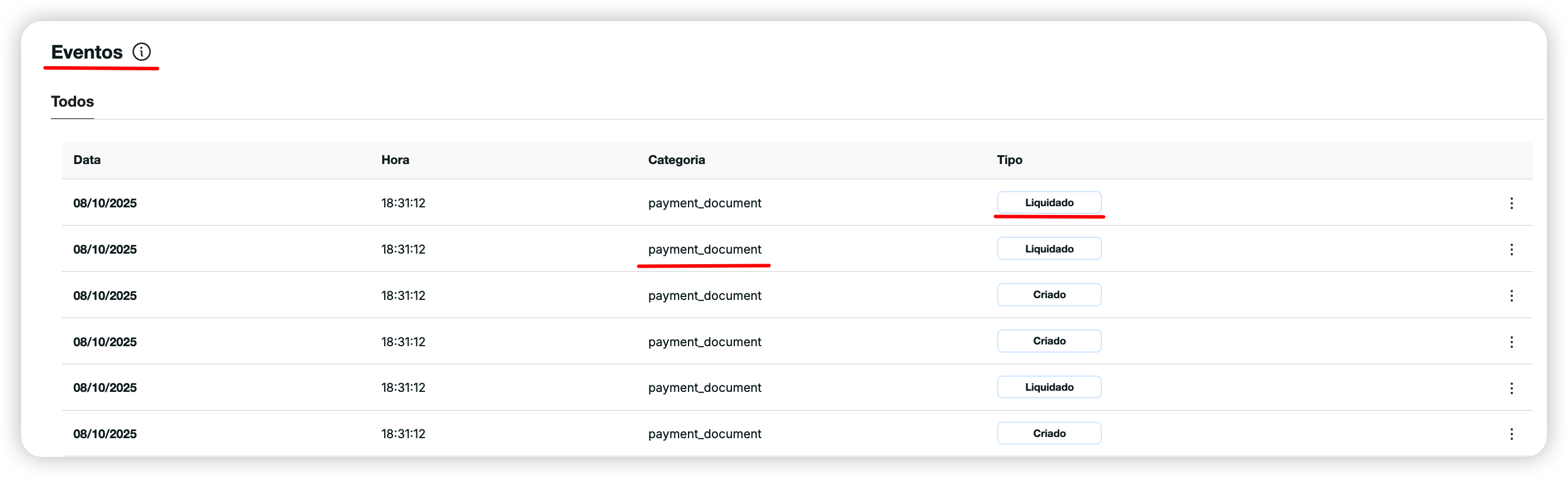Open the three-dot menu on second row
The width and height of the screenshot is (1568, 478).
(x=1511, y=250)
